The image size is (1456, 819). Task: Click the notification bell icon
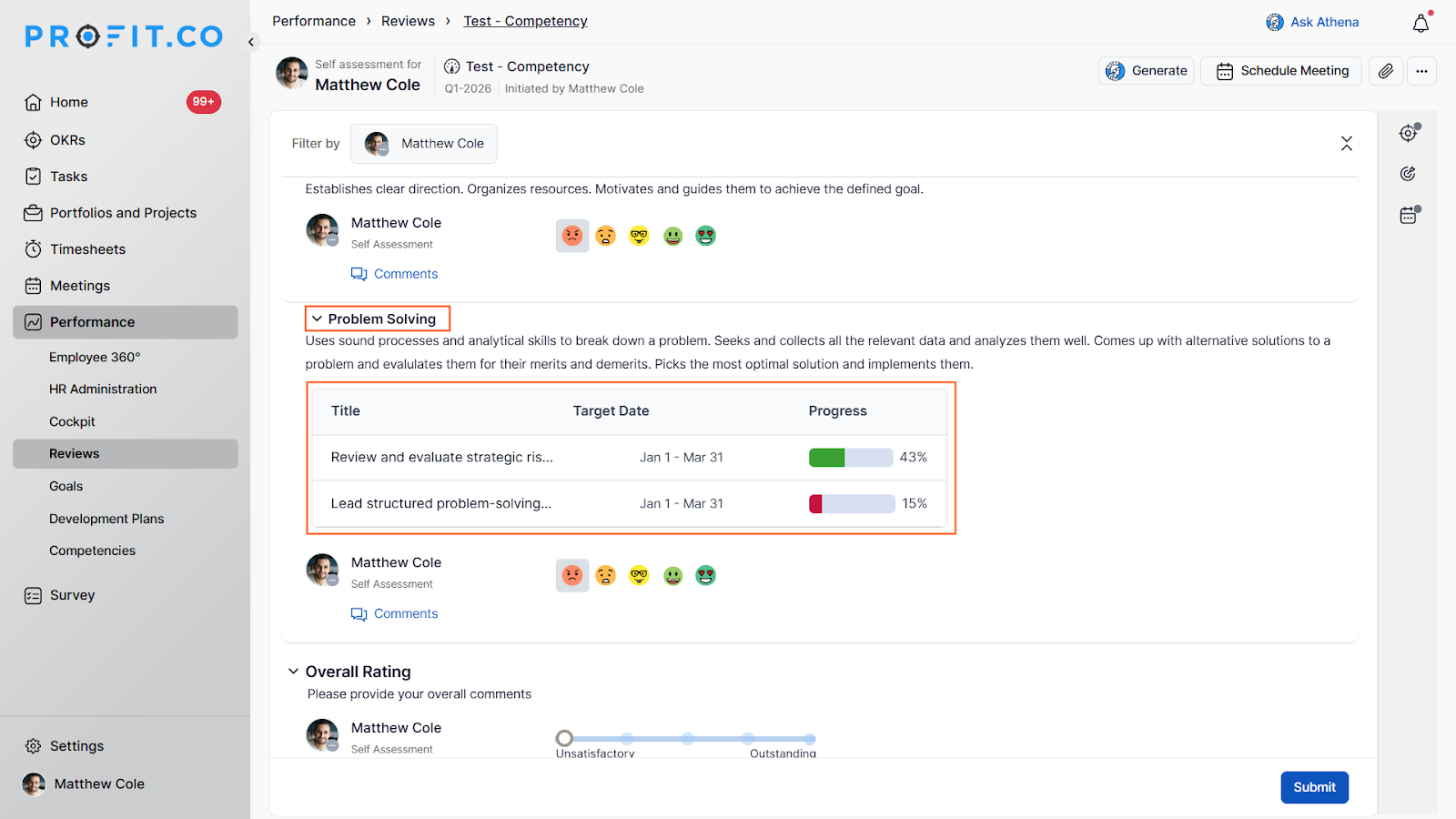tap(1421, 24)
